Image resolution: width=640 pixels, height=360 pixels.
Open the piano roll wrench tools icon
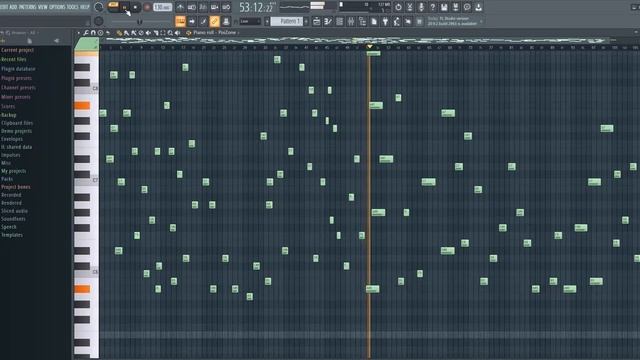tap(86, 33)
